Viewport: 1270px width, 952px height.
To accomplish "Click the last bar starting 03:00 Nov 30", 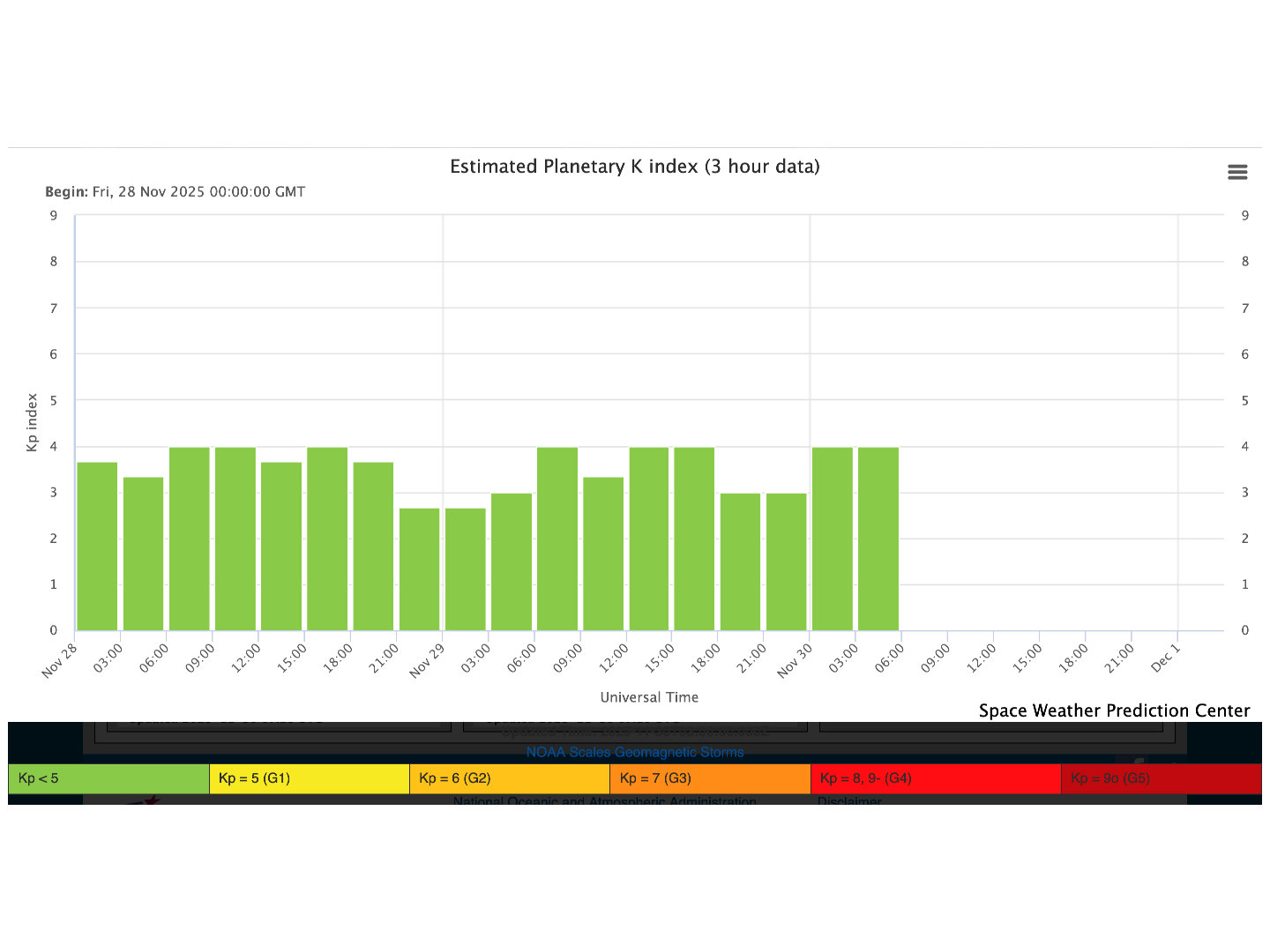I will 878,539.
